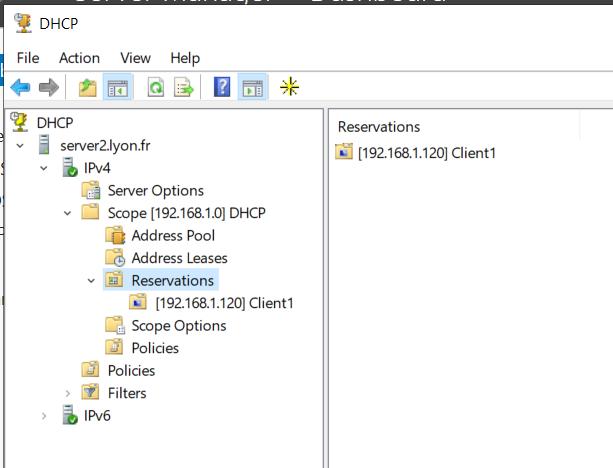This screenshot has width=613, height=468.
Task: Click the Forward arrow toolbar icon
Action: click(49, 87)
